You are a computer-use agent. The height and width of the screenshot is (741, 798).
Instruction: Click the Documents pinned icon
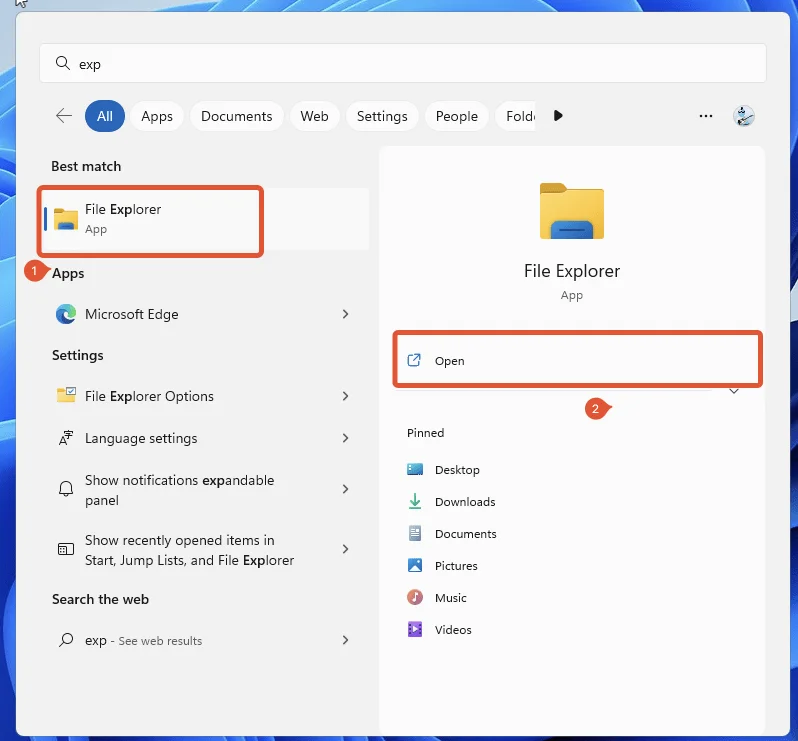415,533
